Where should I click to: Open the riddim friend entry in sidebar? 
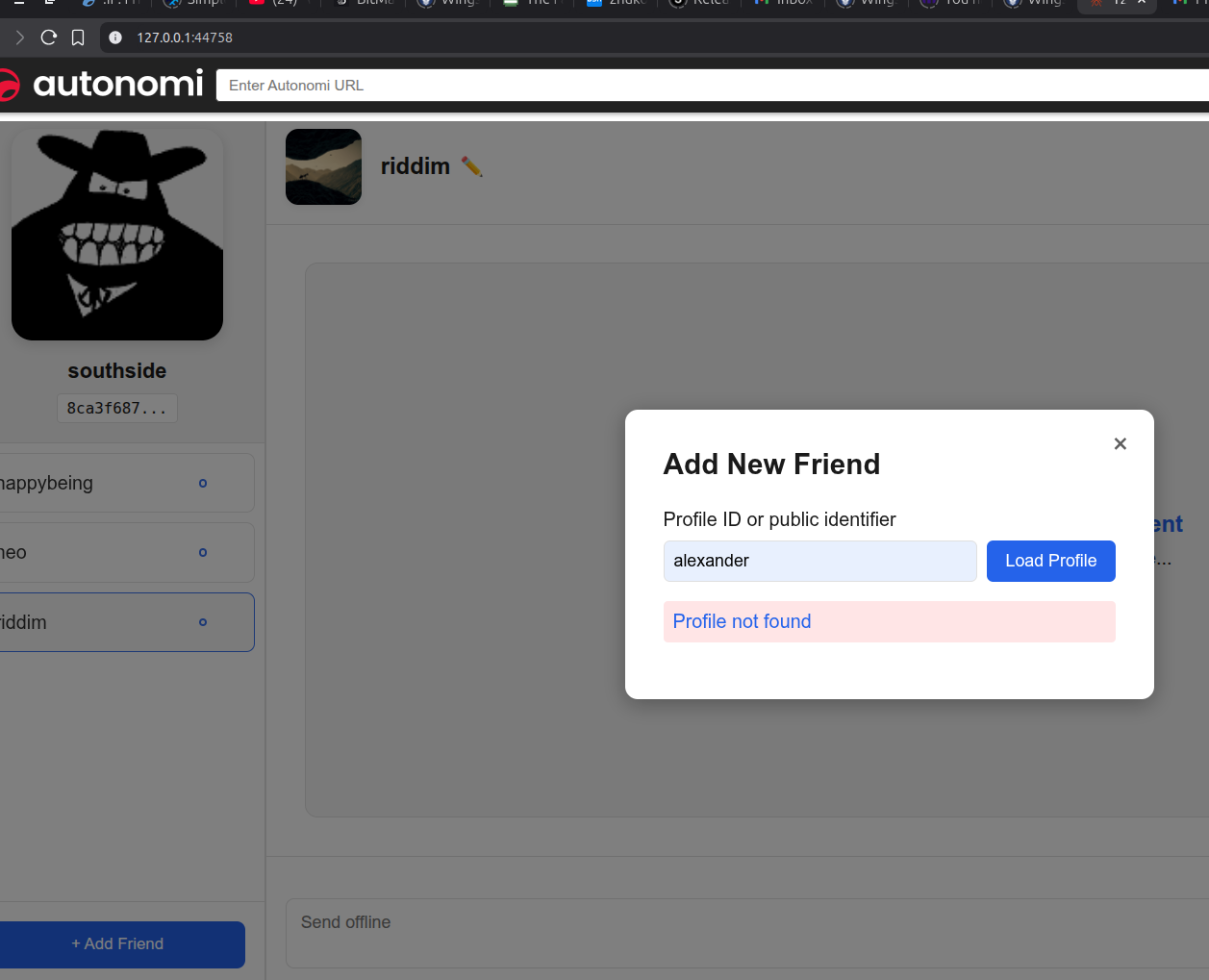point(125,622)
